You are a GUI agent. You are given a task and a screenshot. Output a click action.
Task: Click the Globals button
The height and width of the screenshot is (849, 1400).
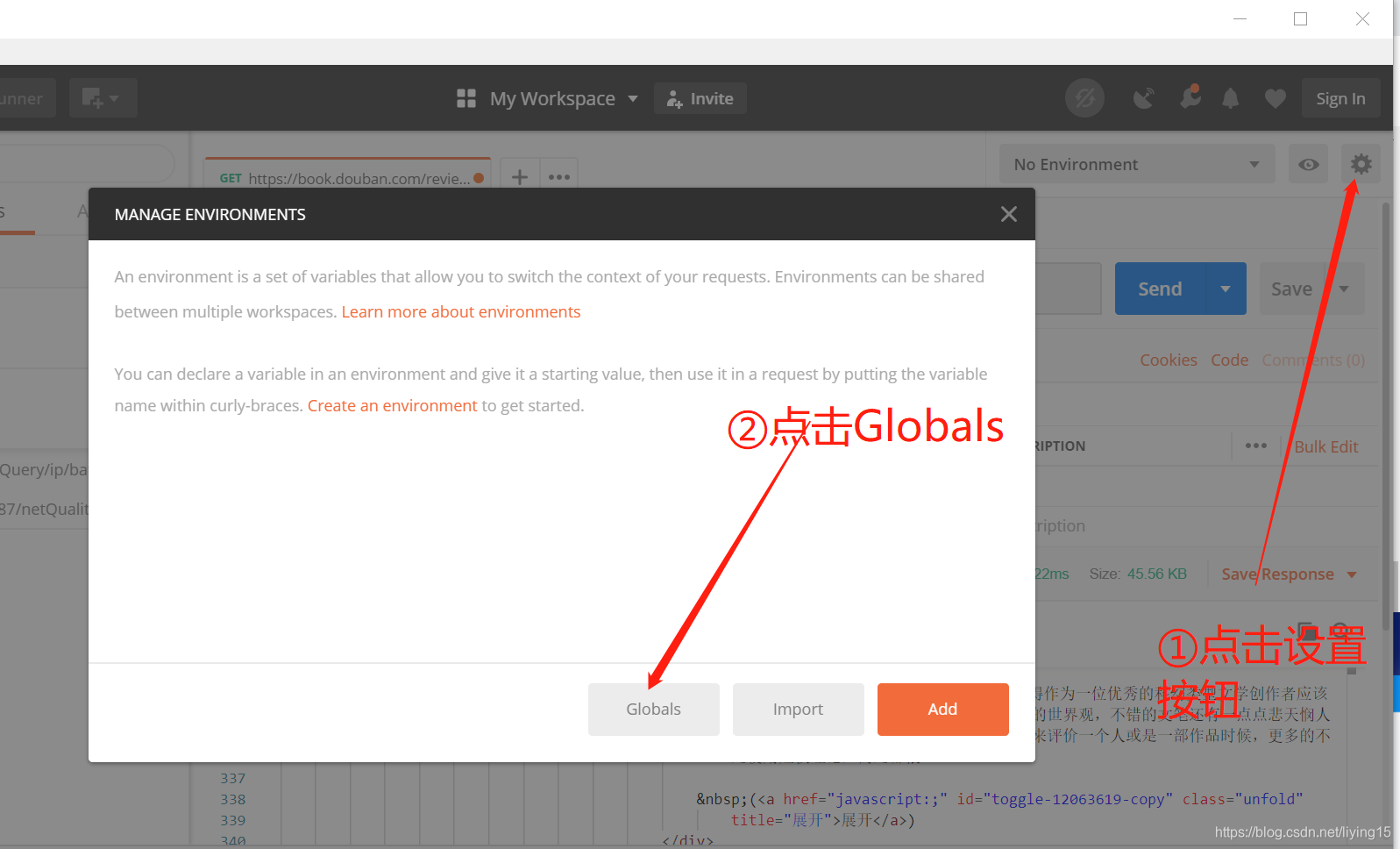(x=653, y=709)
